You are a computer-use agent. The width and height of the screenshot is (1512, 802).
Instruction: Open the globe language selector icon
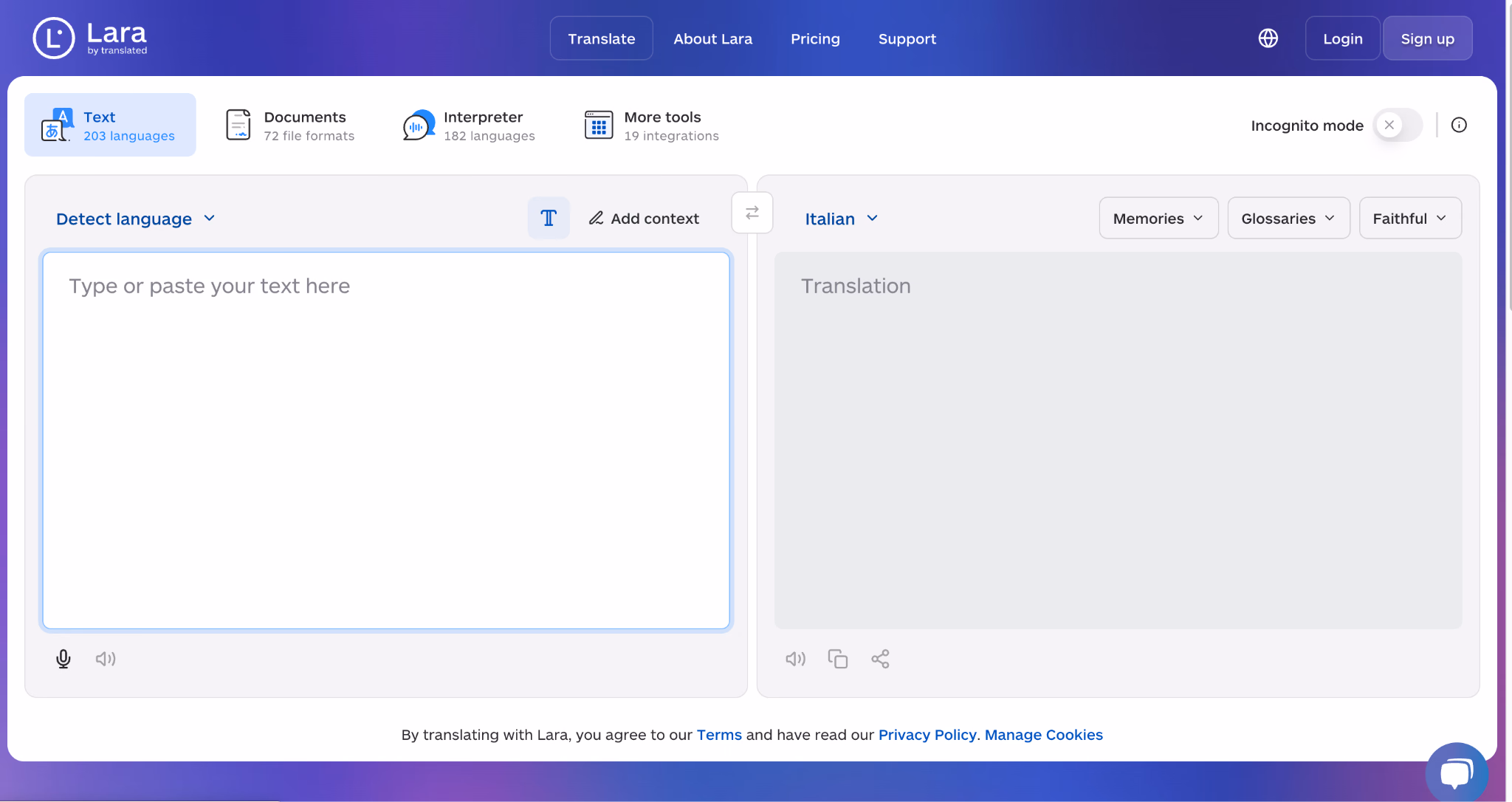click(1268, 38)
